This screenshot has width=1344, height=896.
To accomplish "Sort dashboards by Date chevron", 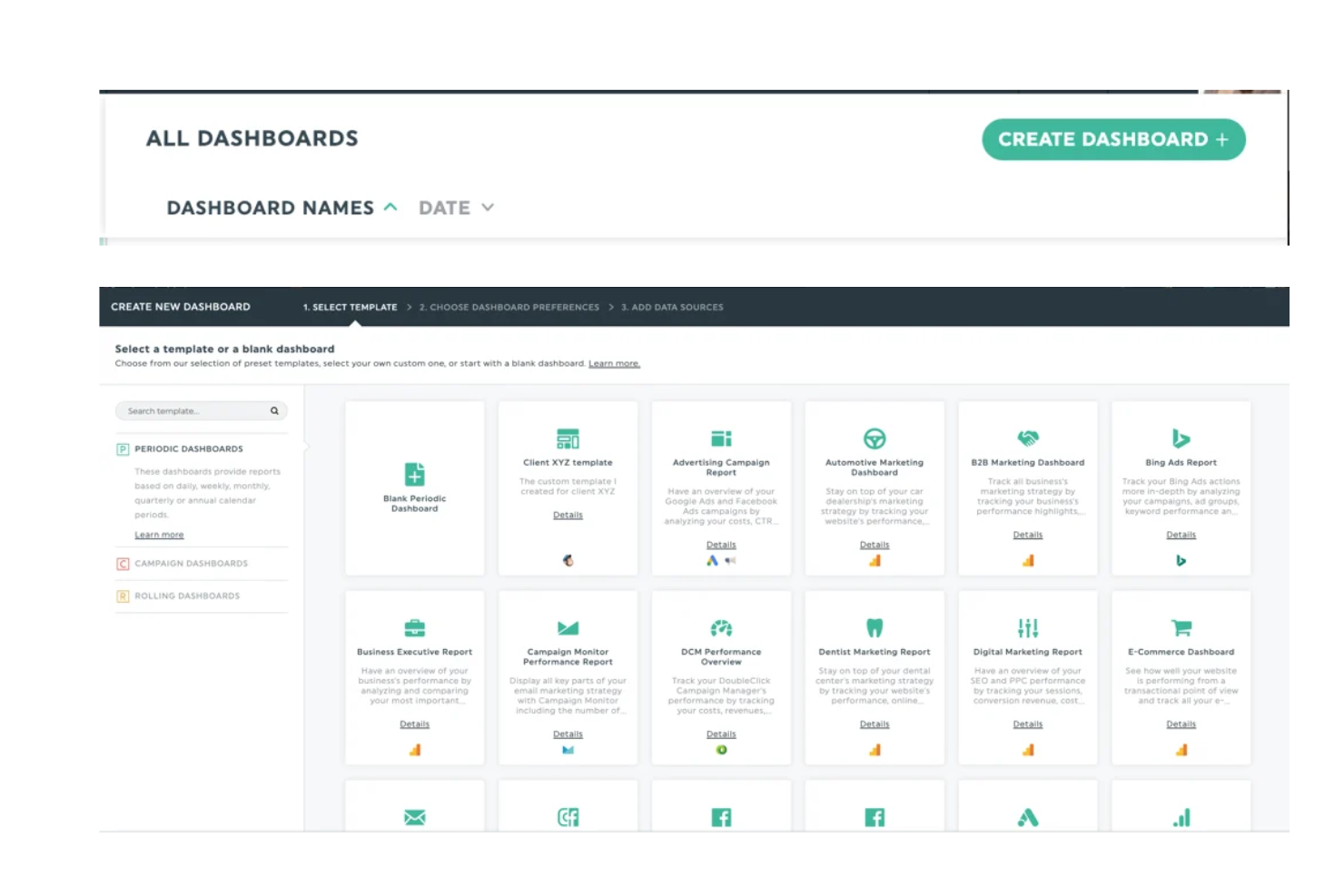I will (x=488, y=207).
